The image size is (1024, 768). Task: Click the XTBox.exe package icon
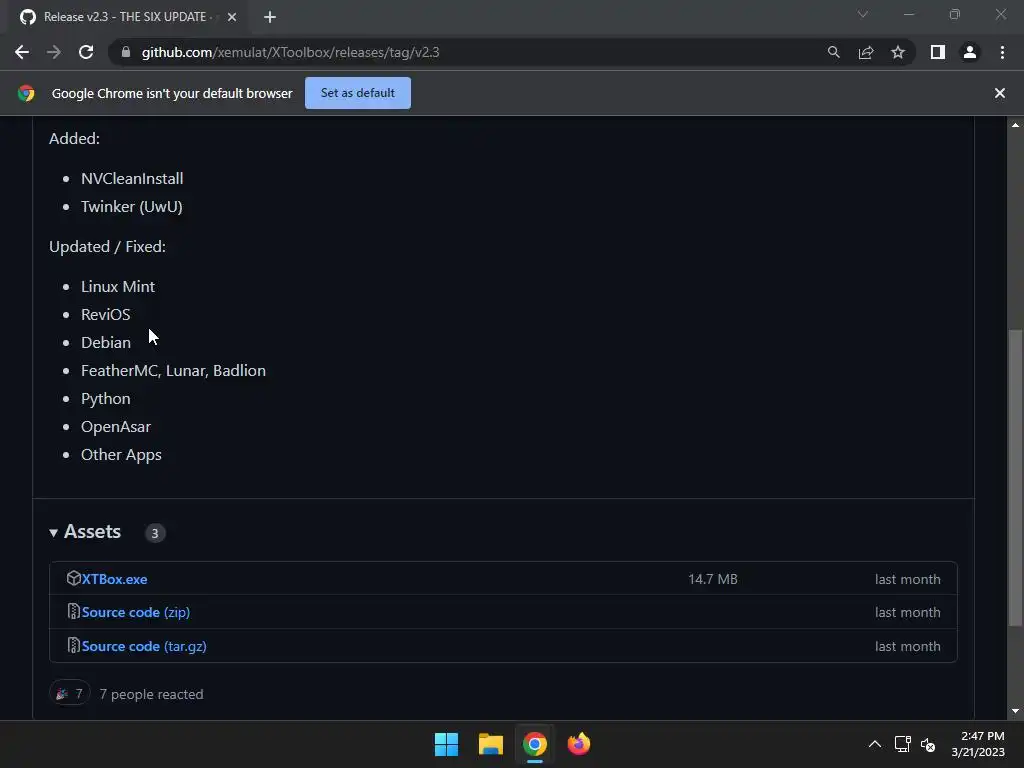73,579
